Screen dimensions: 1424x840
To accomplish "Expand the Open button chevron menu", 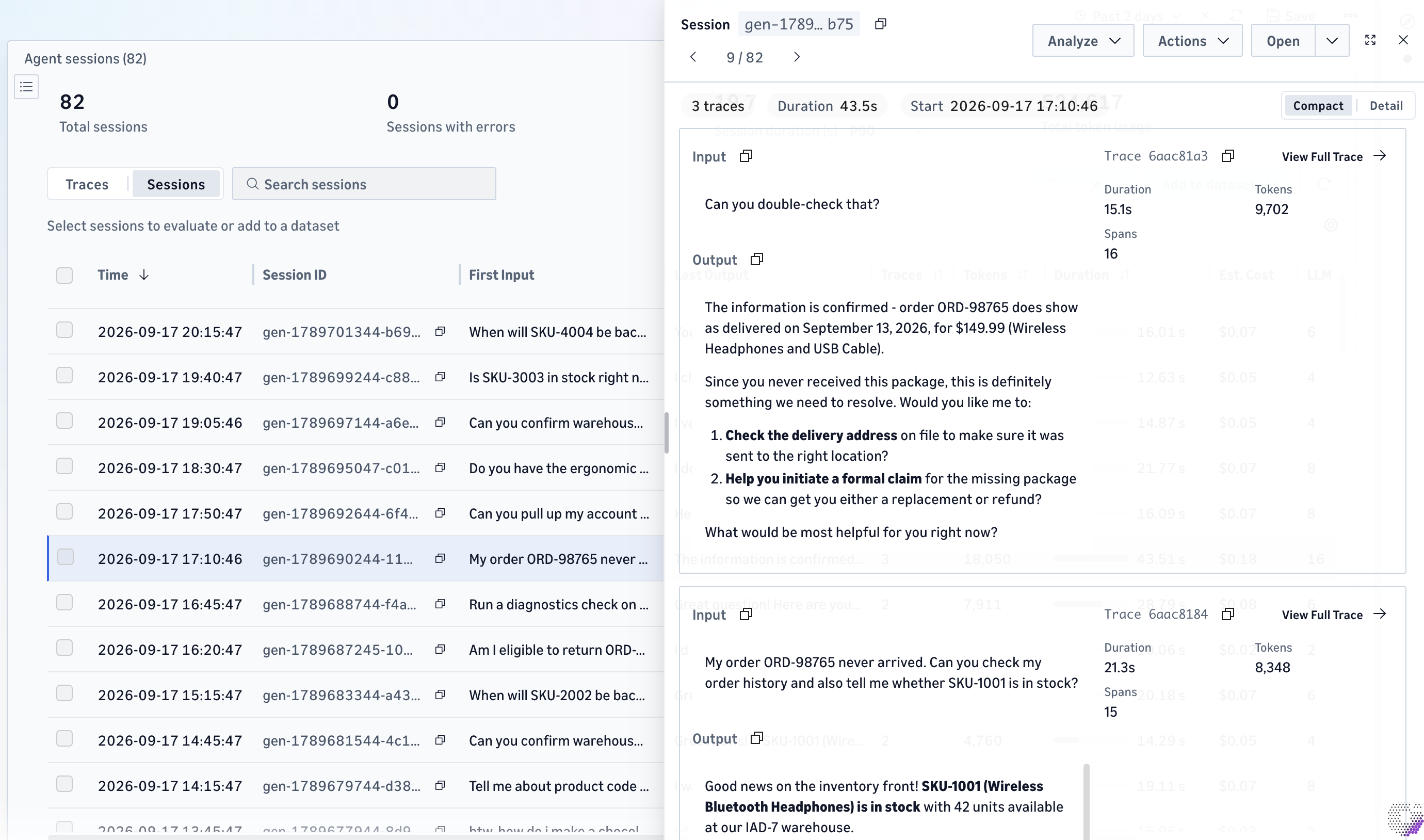I will (x=1332, y=41).
